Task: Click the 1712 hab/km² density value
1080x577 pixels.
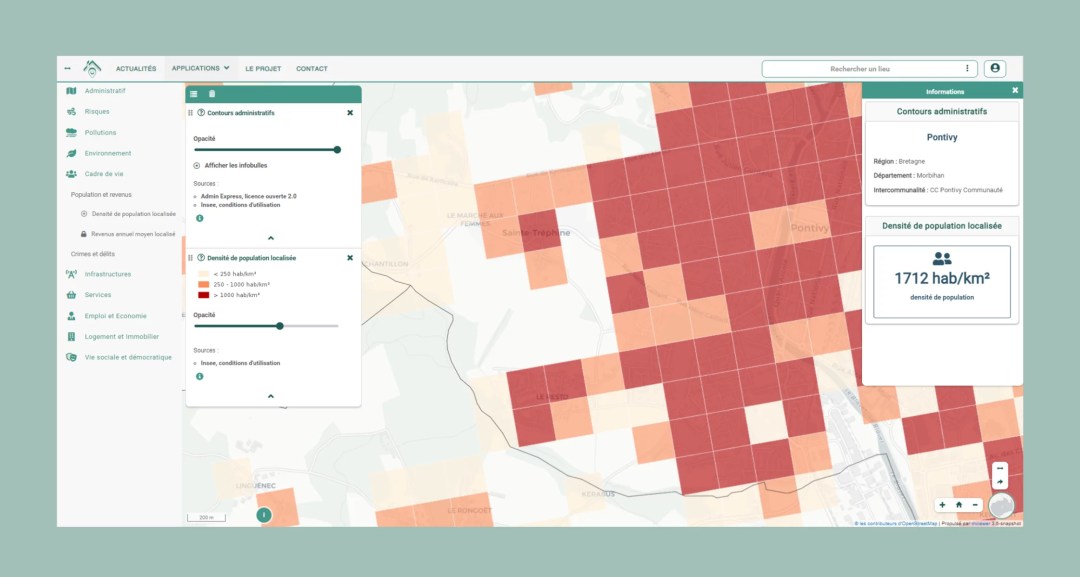Action: (x=942, y=278)
